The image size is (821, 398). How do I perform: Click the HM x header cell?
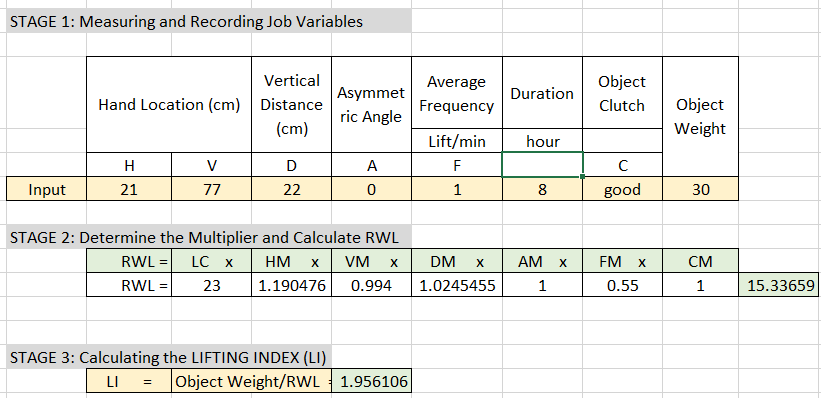tap(291, 261)
